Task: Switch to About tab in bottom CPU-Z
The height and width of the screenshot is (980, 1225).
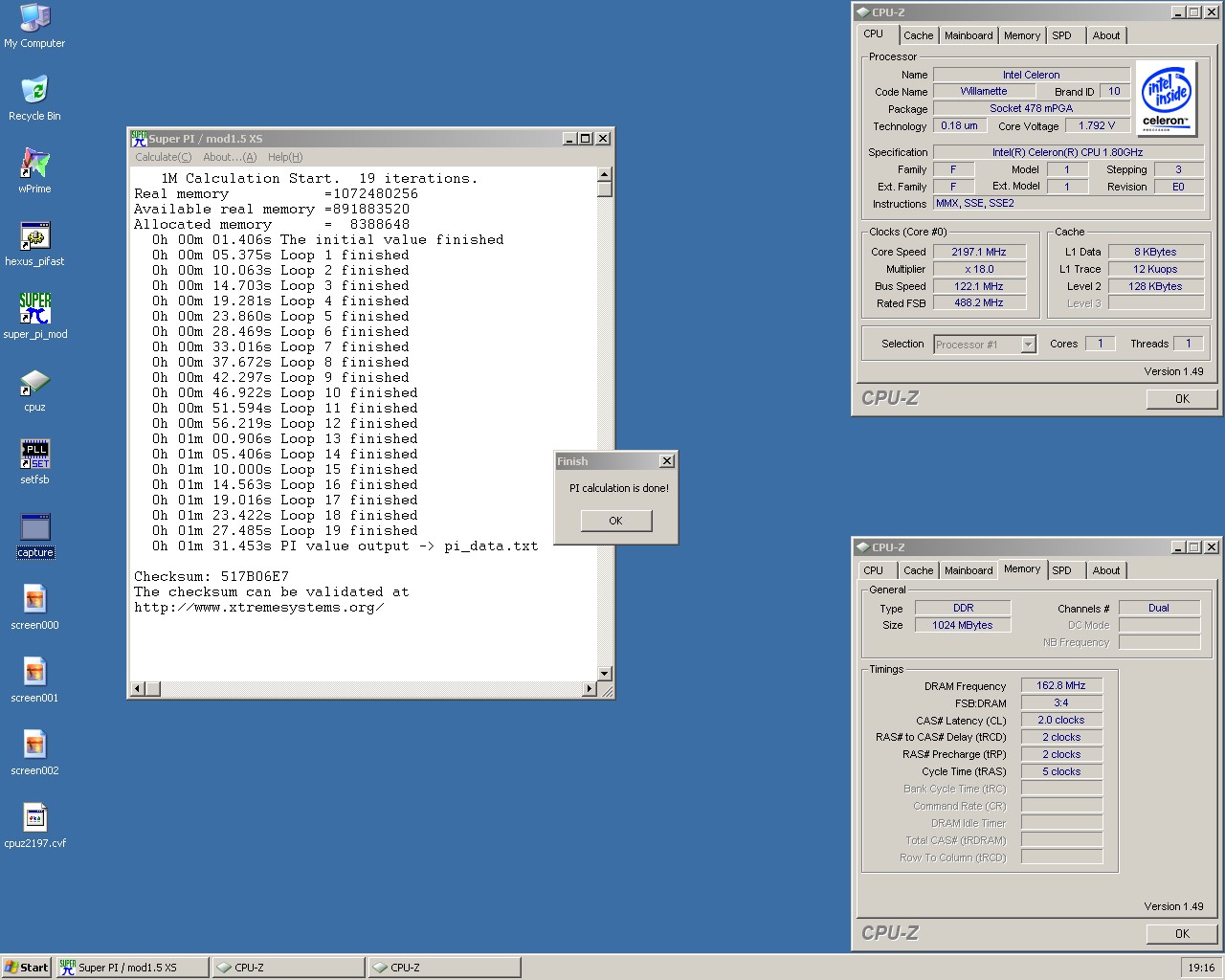Action: [x=1106, y=570]
